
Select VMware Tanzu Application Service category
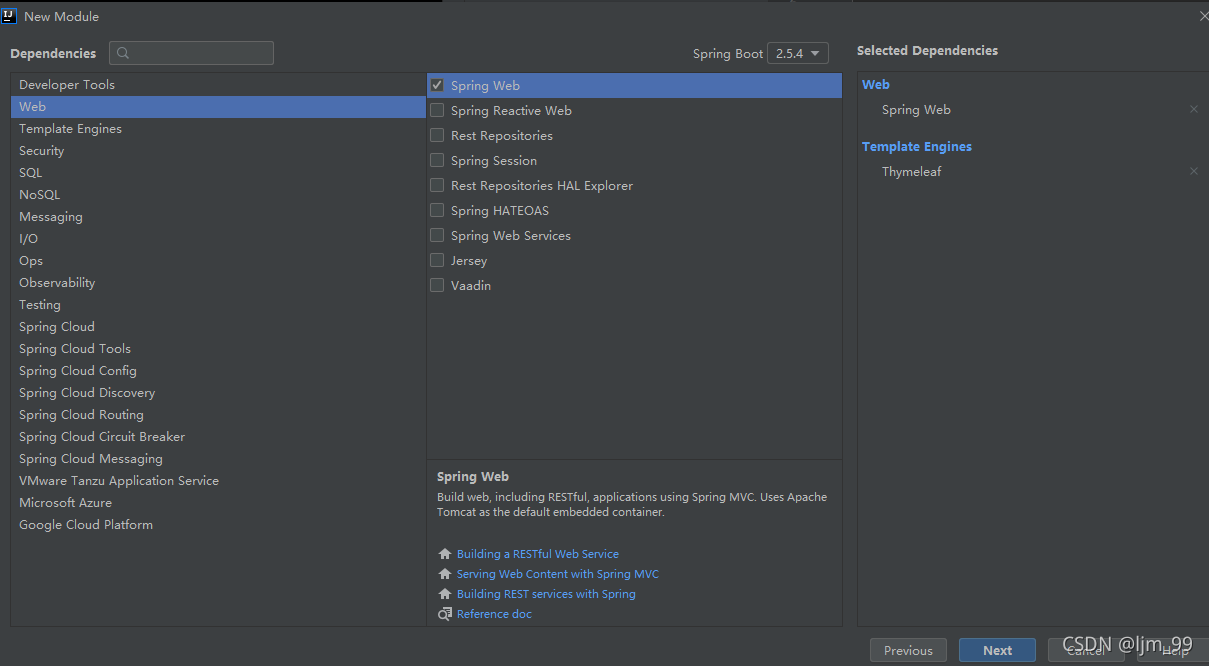click(x=218, y=481)
